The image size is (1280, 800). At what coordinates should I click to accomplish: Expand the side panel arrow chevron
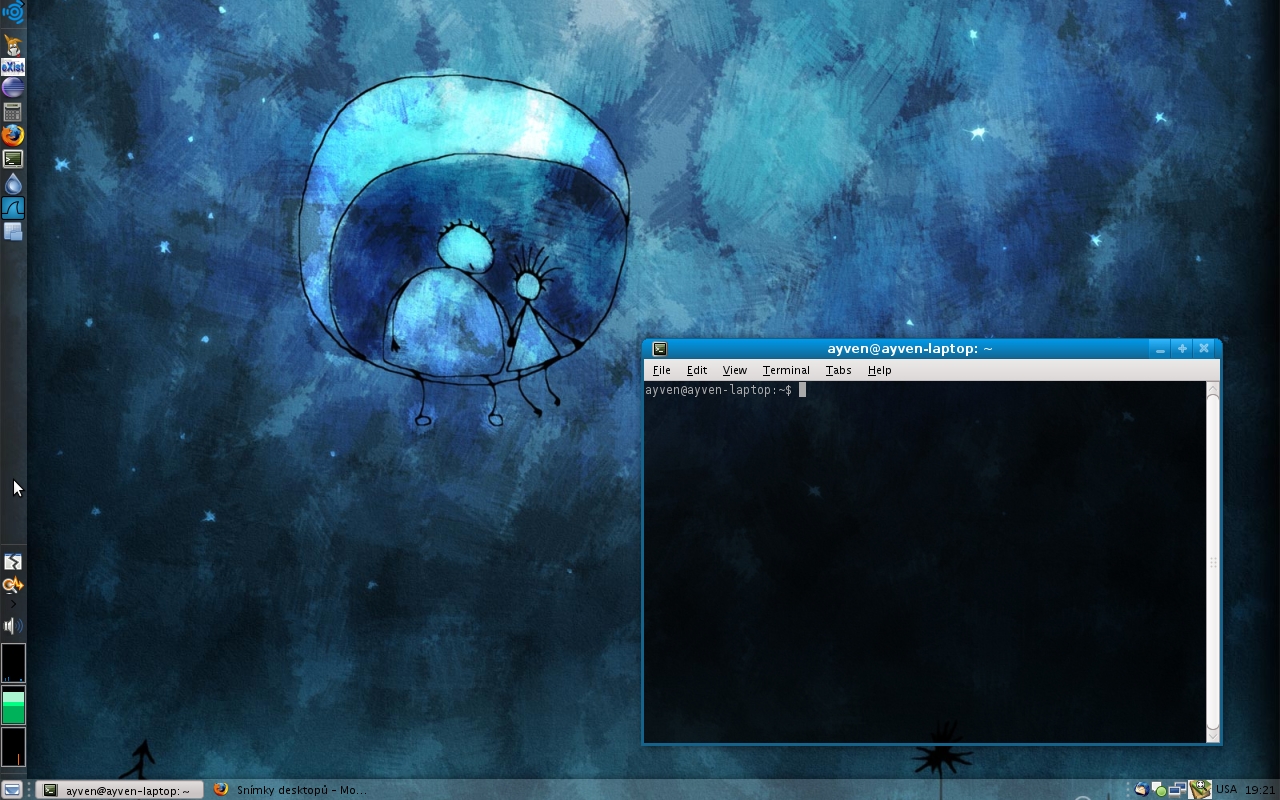click(x=12, y=604)
